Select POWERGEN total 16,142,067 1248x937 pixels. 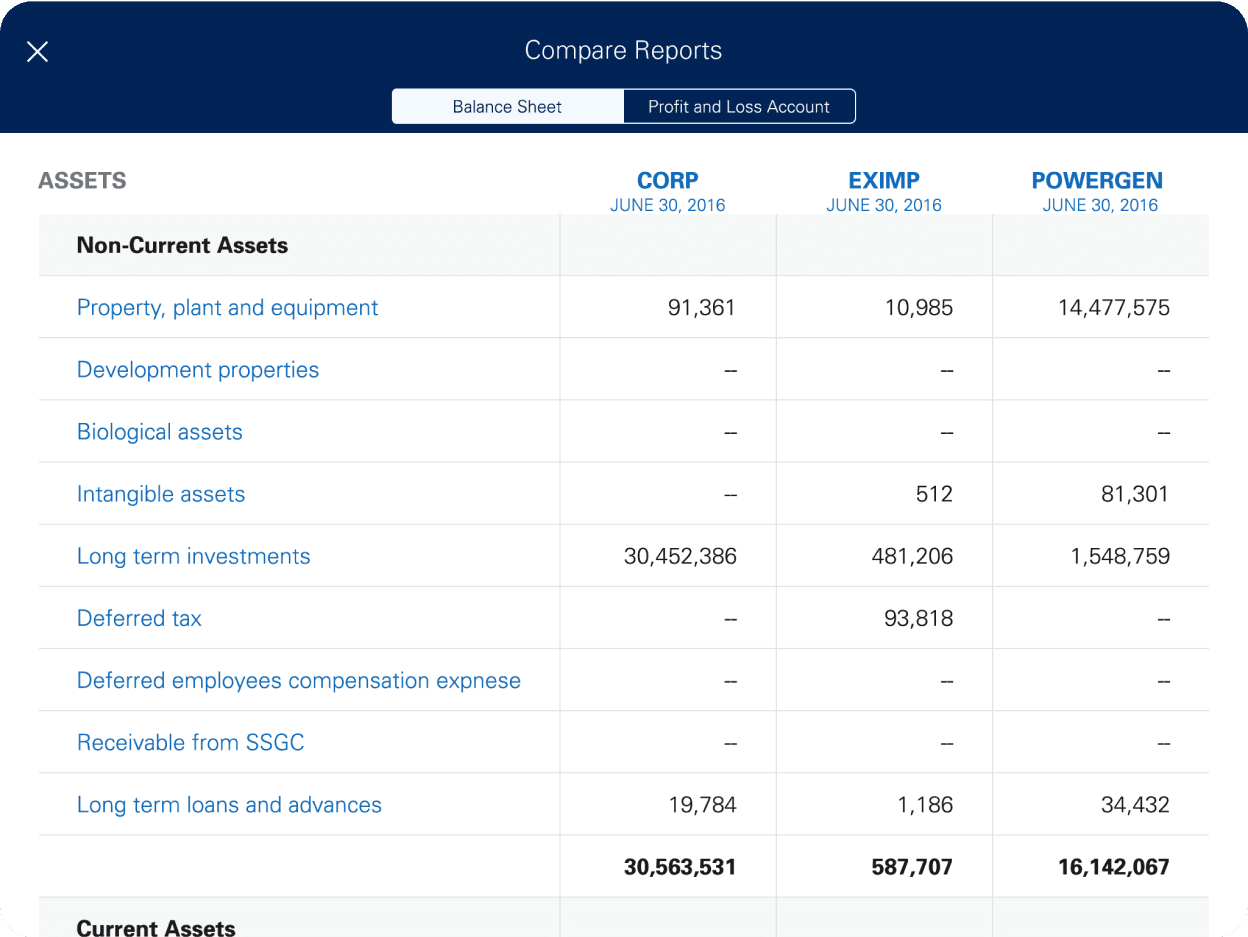(x=1114, y=867)
